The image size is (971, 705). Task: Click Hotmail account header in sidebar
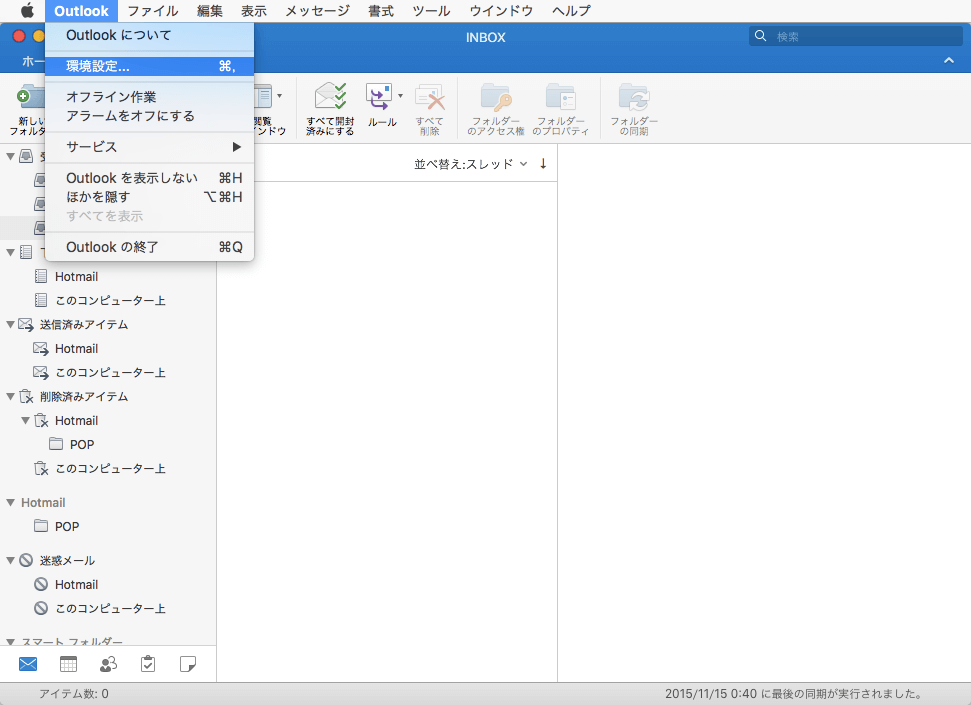43,502
